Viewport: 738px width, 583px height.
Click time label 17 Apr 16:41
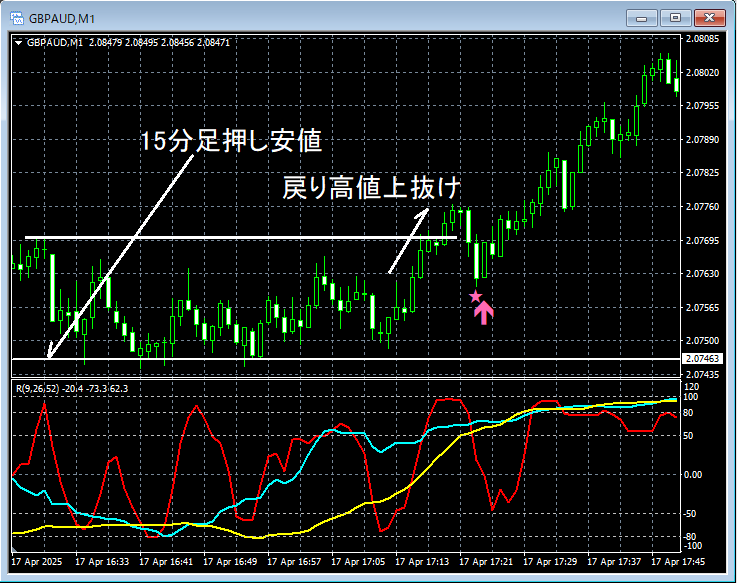(166, 562)
